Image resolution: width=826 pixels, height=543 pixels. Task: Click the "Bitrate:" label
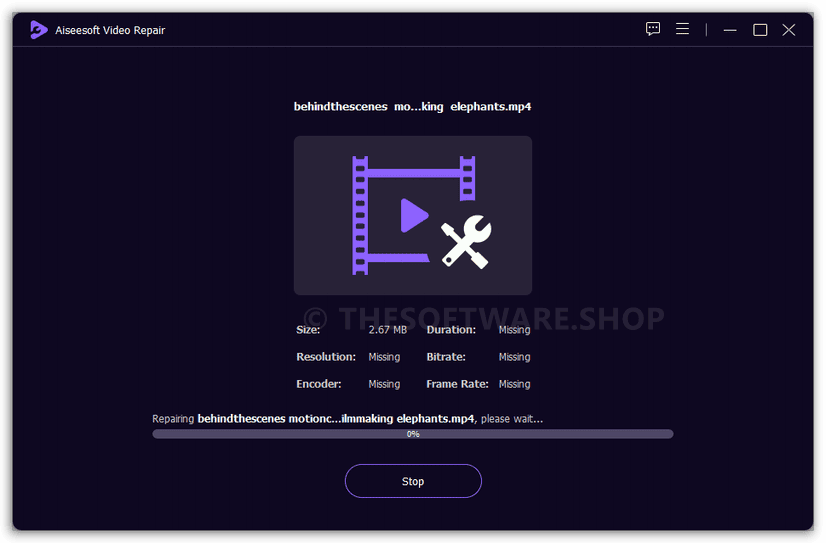click(x=446, y=357)
